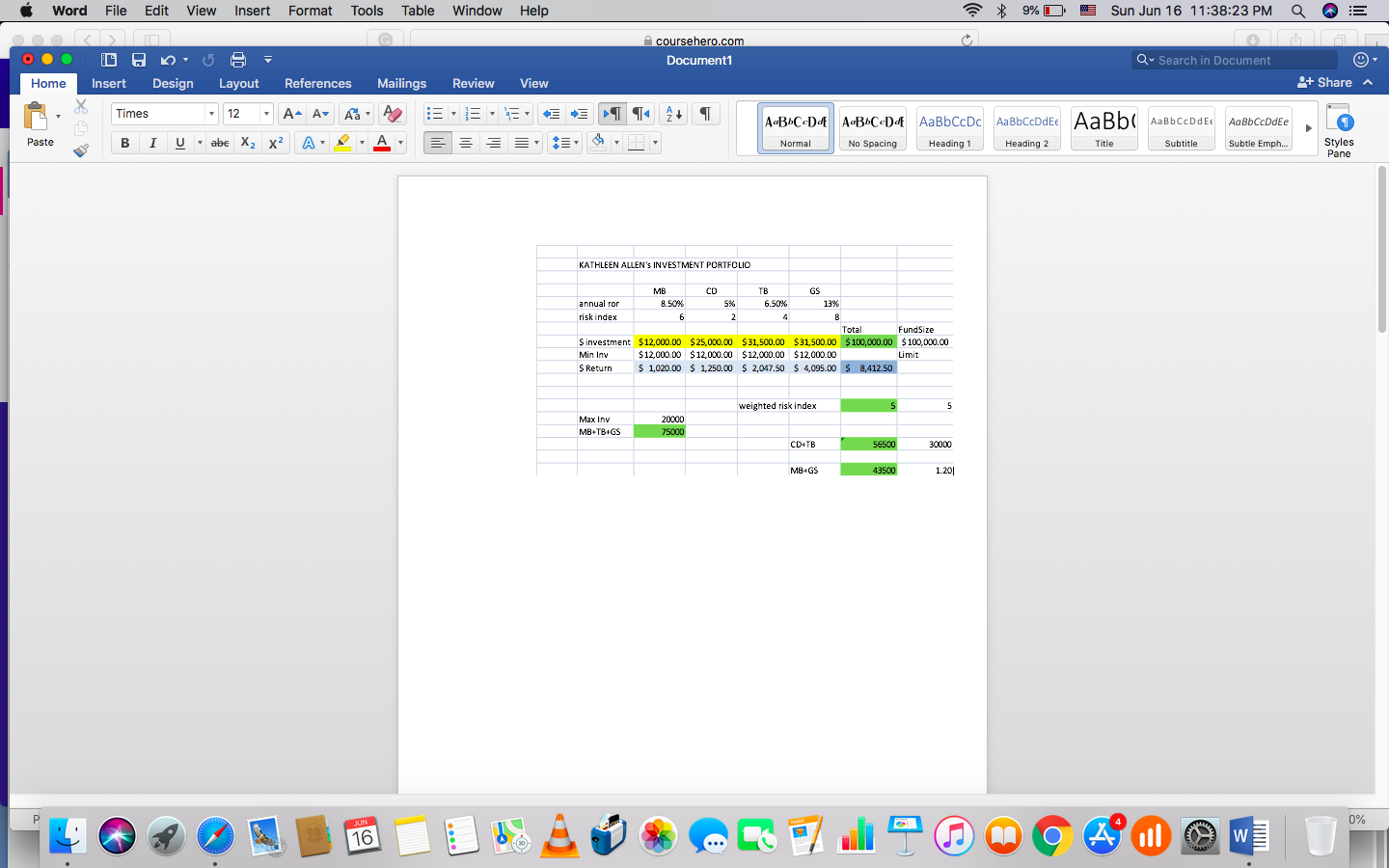The image size is (1389, 868).
Task: Apply superscript formatting
Action: pos(276,143)
